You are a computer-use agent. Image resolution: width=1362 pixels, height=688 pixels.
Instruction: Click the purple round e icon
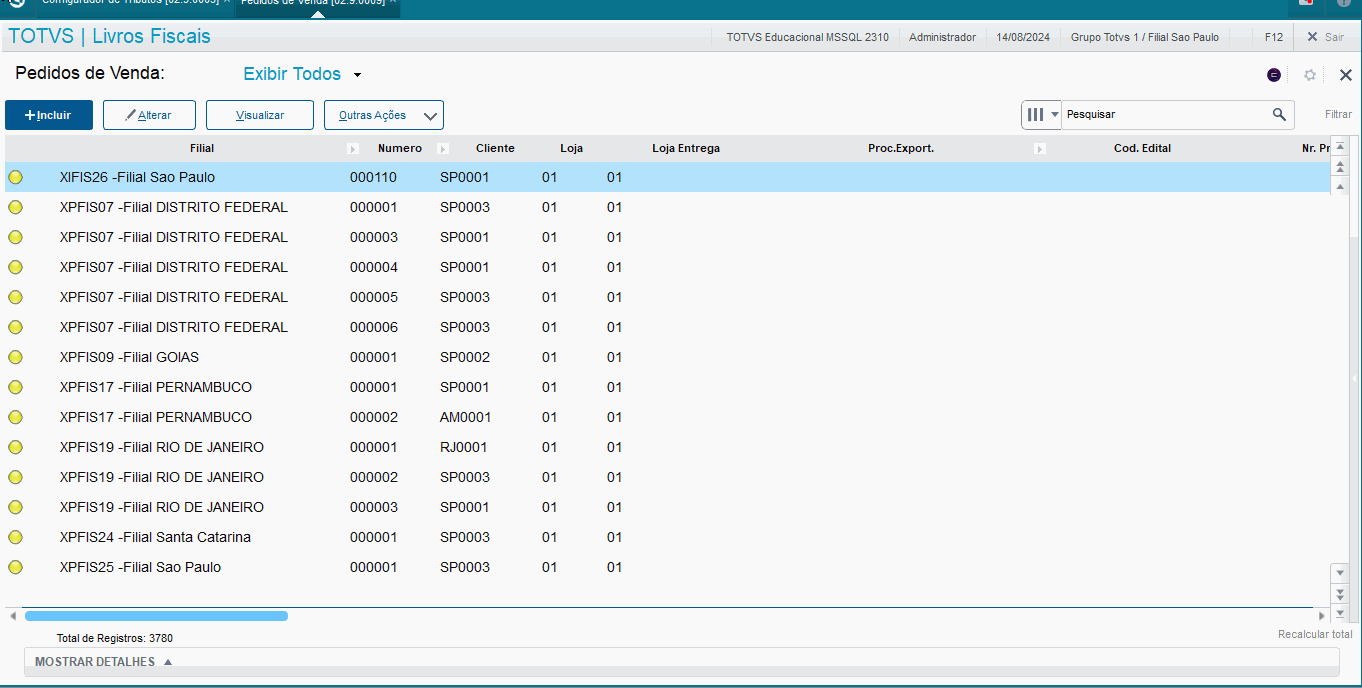tap(1274, 75)
